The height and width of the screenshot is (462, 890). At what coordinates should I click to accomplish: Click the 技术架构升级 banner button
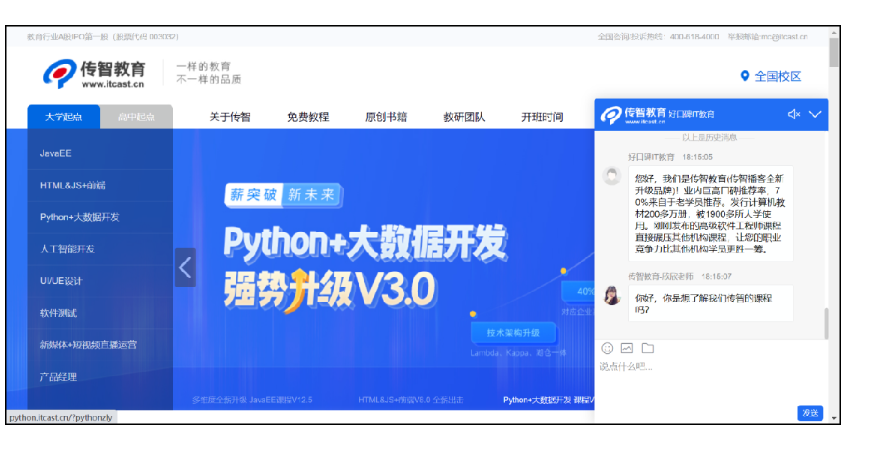click(x=513, y=333)
